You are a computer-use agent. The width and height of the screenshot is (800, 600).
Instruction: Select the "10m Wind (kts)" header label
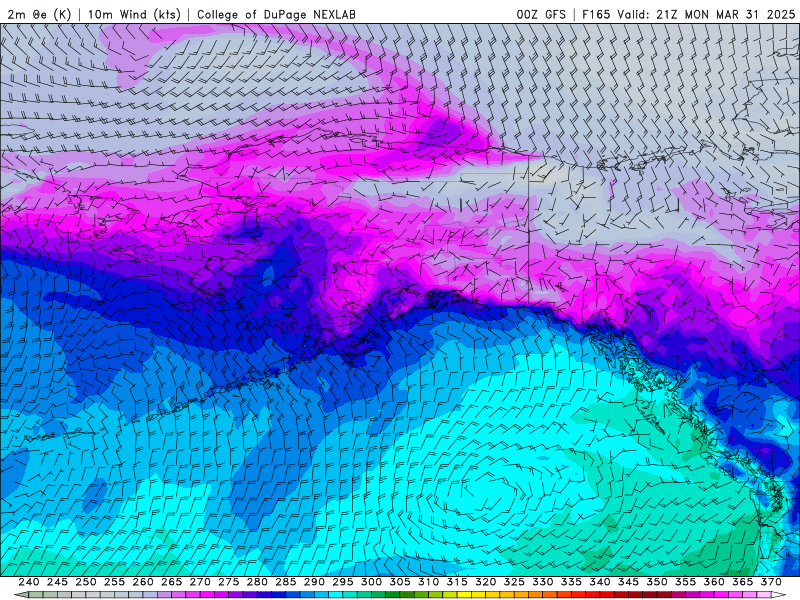pyautogui.click(x=134, y=14)
